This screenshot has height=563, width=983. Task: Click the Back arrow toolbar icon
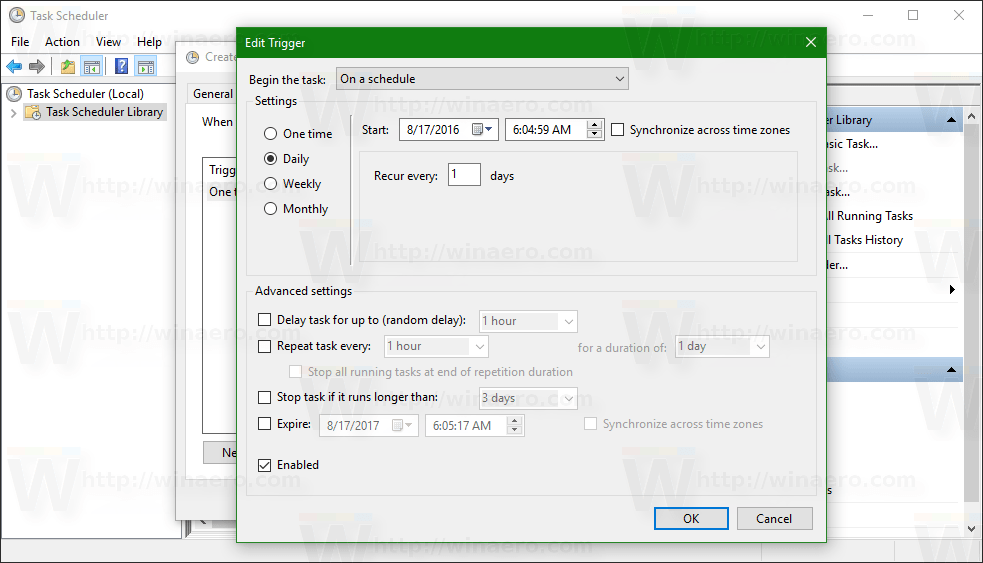[x=14, y=66]
